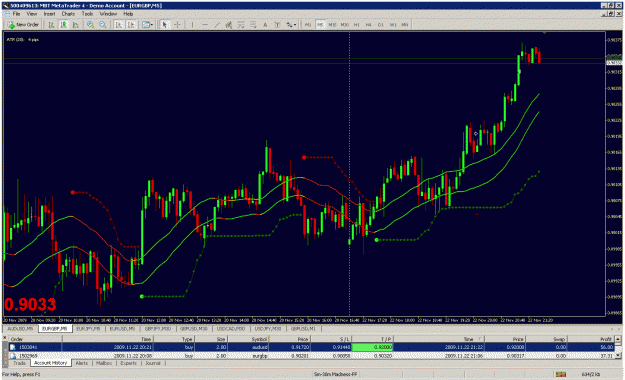Open the Charts menu

(x=68, y=14)
